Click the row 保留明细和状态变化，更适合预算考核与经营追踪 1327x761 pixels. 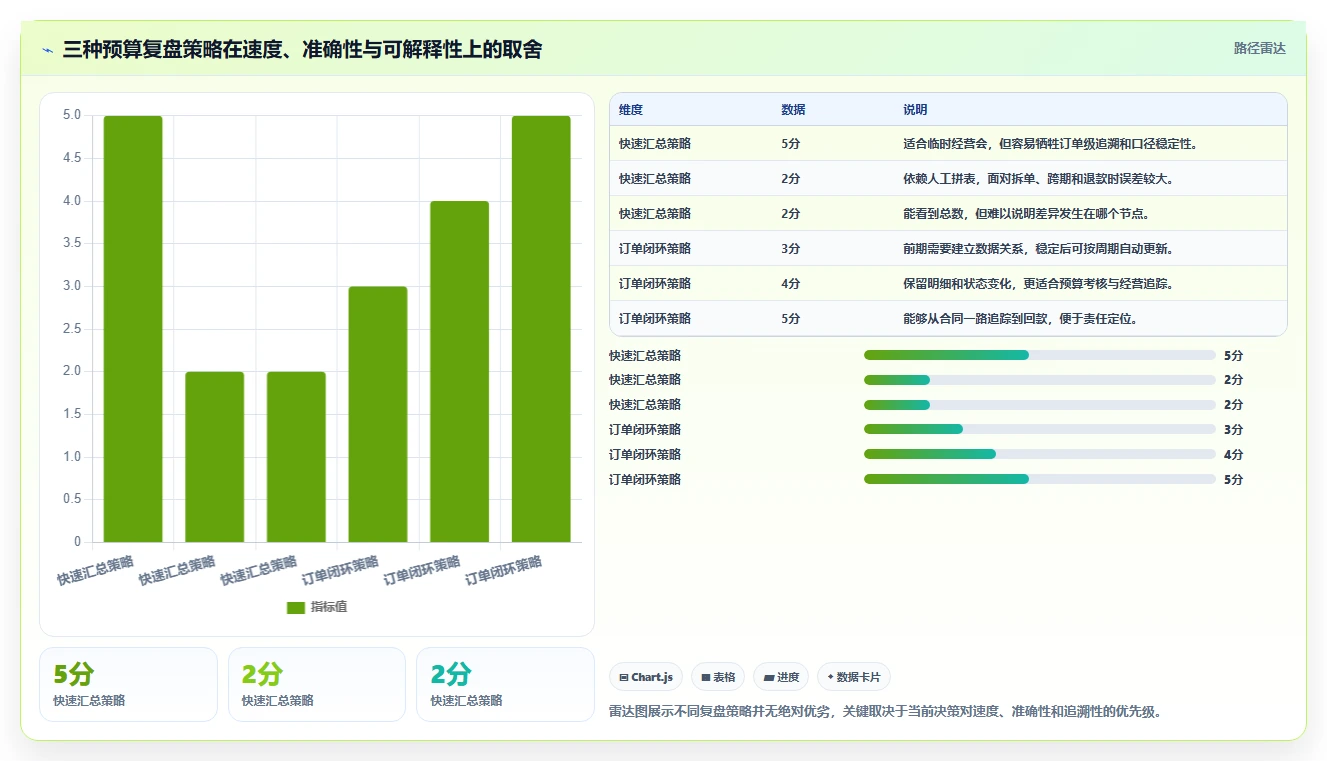coord(948,284)
